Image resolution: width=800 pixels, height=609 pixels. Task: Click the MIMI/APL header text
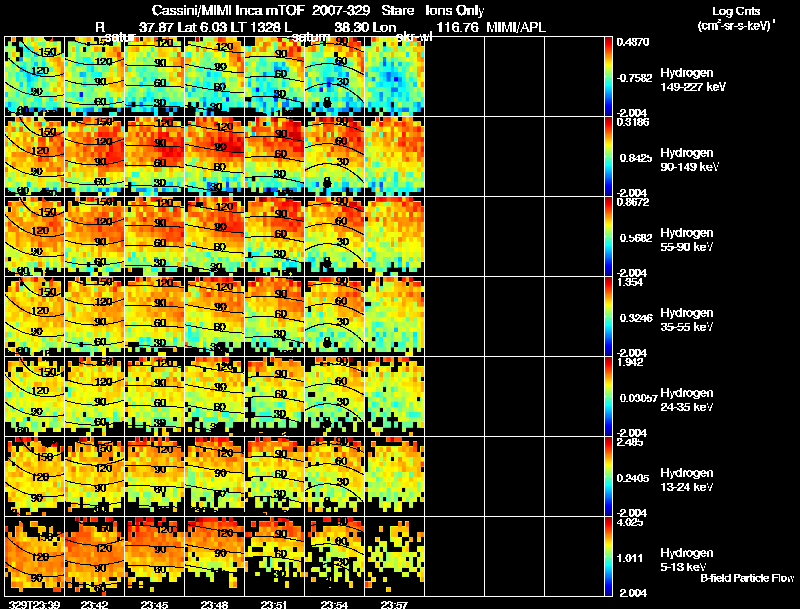click(516, 27)
